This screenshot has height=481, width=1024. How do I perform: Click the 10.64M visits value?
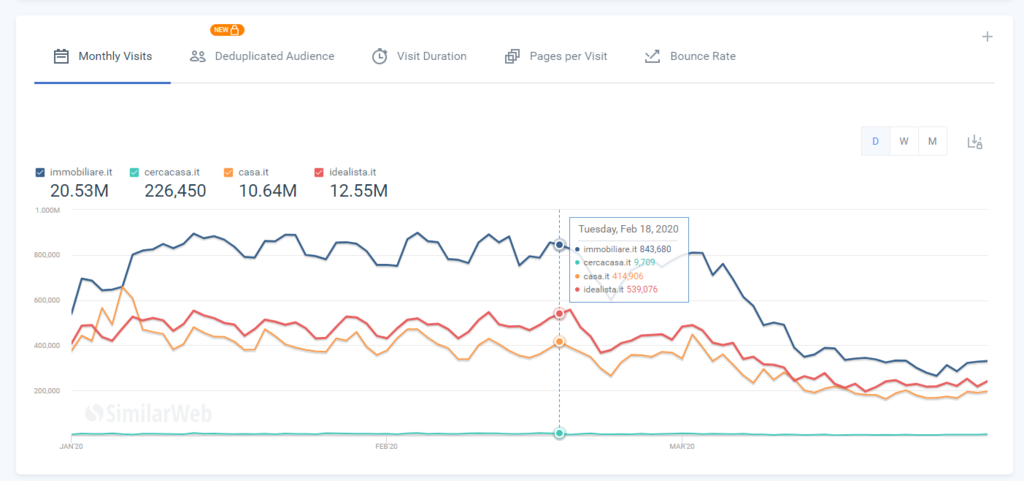pyautogui.click(x=268, y=191)
